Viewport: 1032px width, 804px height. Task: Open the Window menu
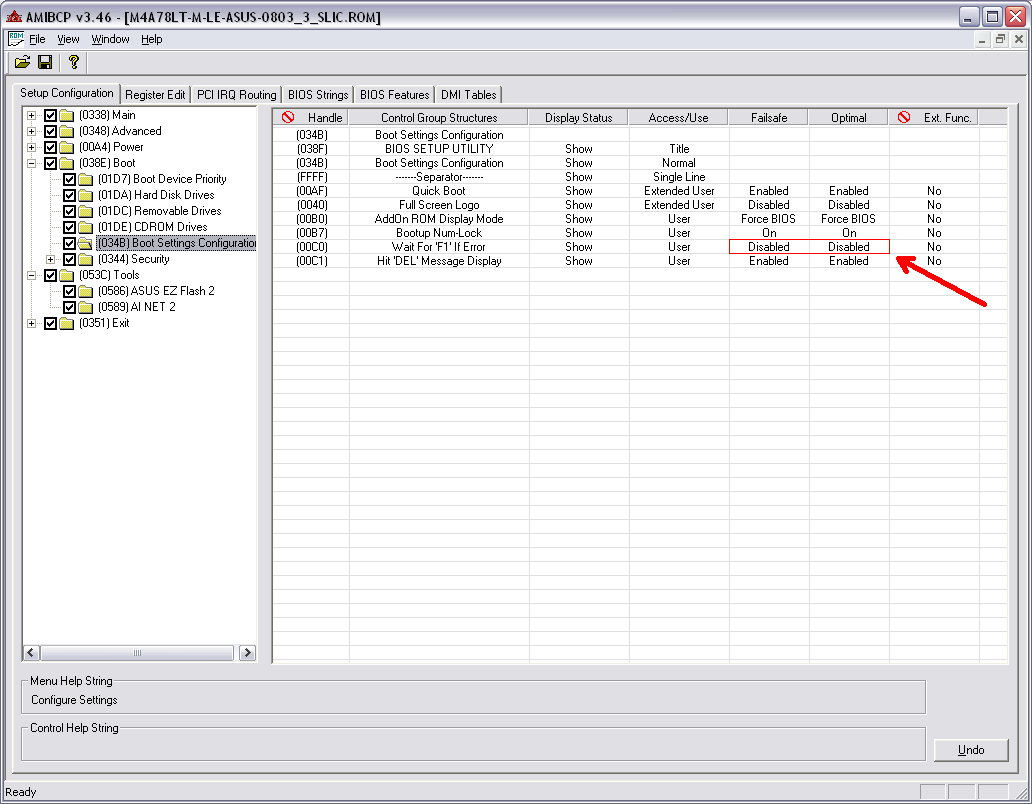click(111, 39)
